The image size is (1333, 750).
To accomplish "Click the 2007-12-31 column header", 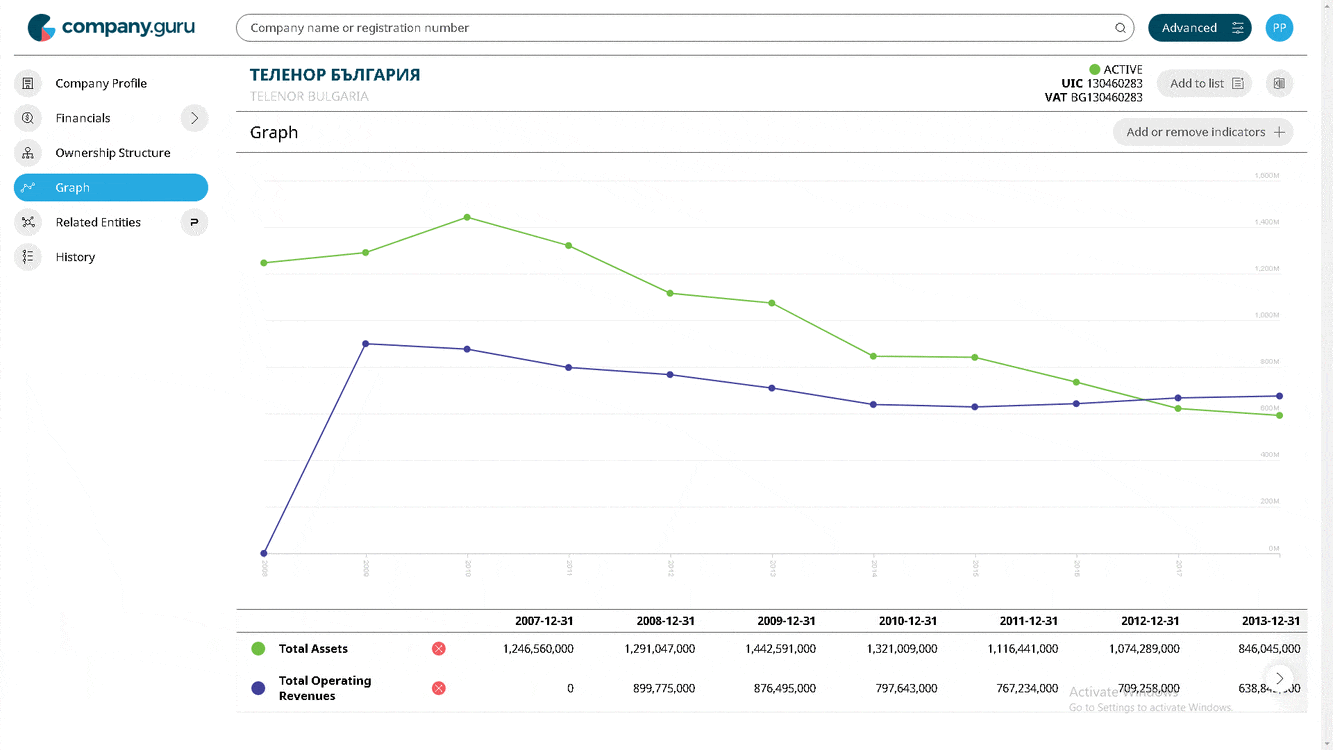I will pos(544,621).
